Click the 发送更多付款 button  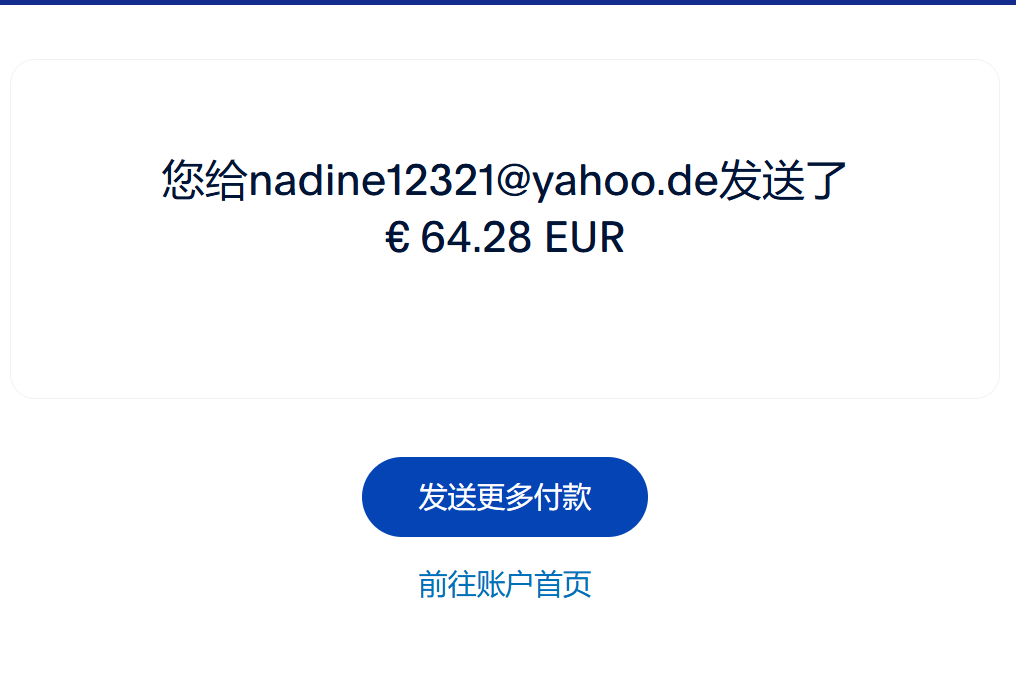click(505, 496)
